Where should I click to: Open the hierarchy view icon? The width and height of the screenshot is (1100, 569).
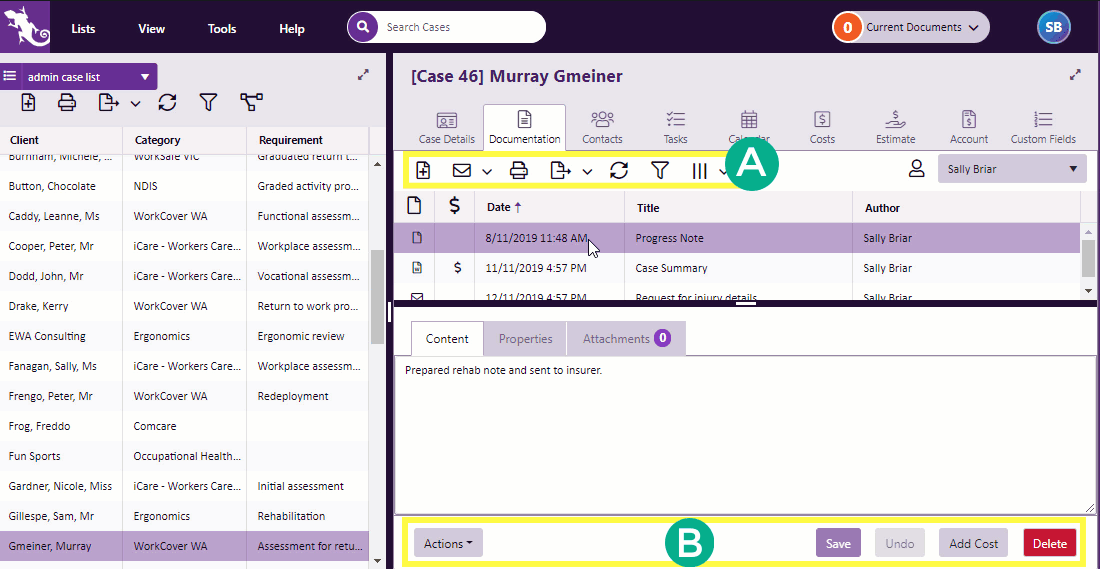[x=251, y=102]
